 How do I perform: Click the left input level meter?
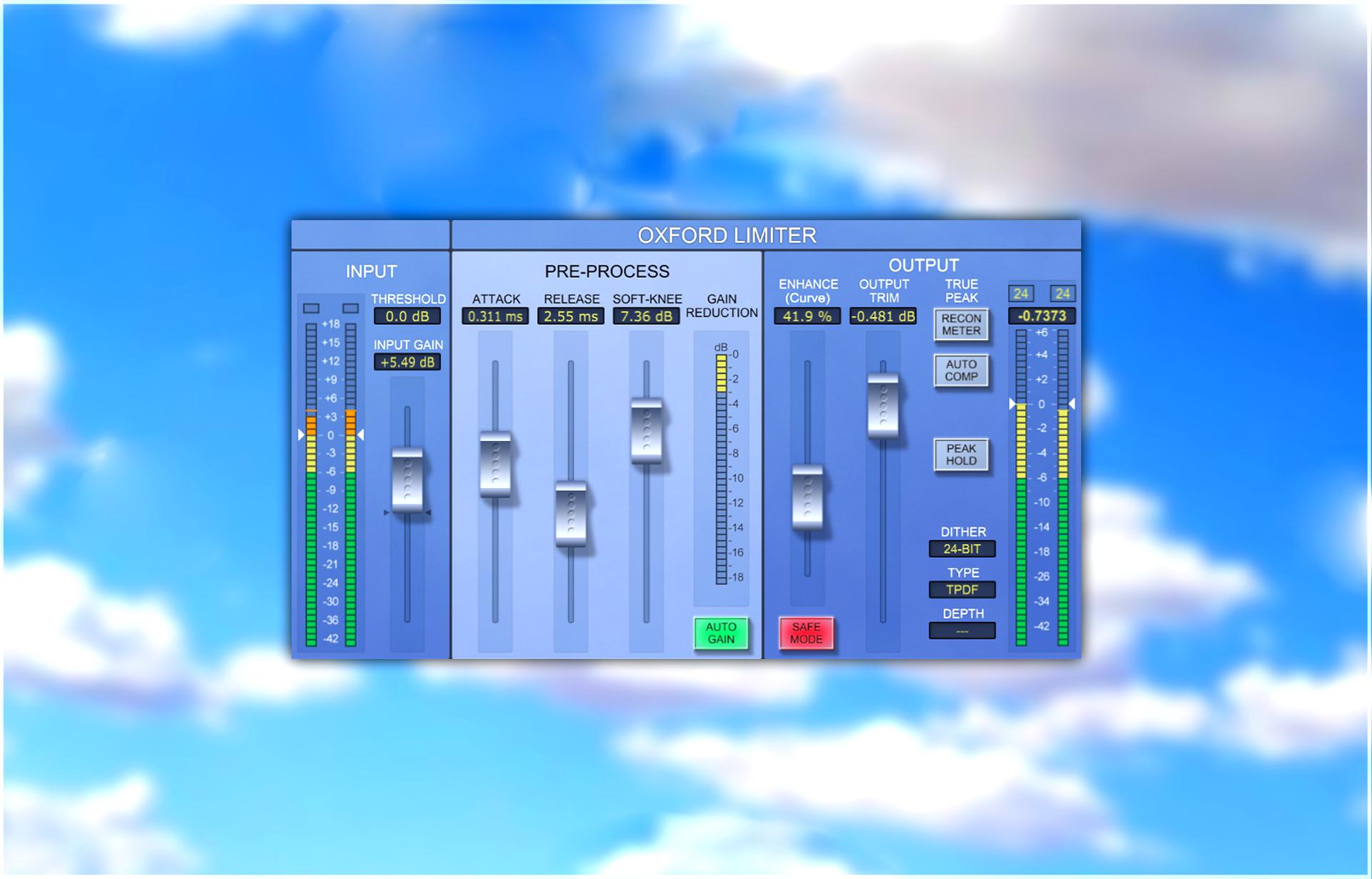[x=311, y=485]
